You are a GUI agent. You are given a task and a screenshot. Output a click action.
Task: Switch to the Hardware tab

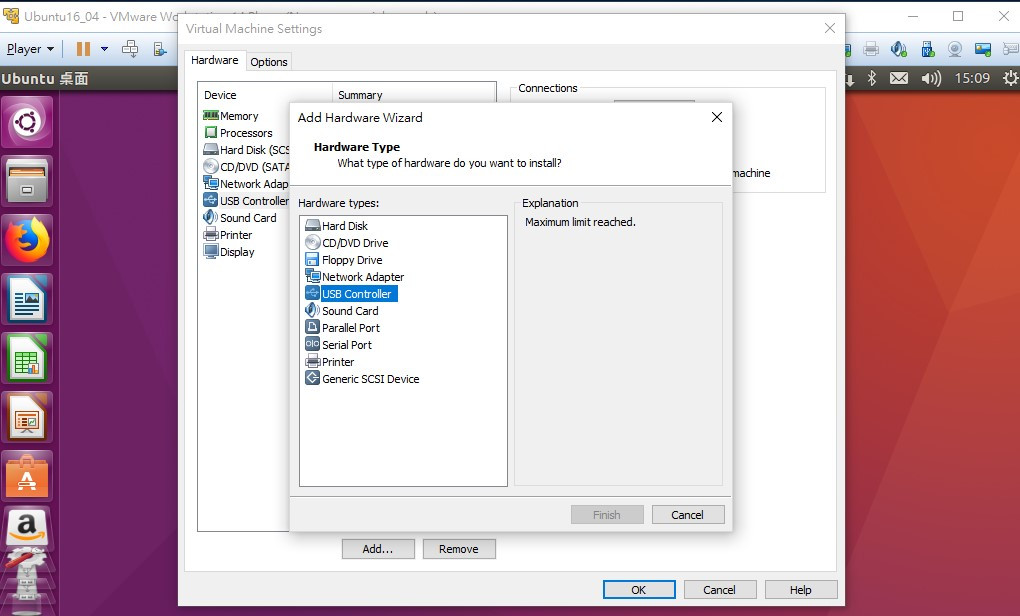pyautogui.click(x=215, y=60)
